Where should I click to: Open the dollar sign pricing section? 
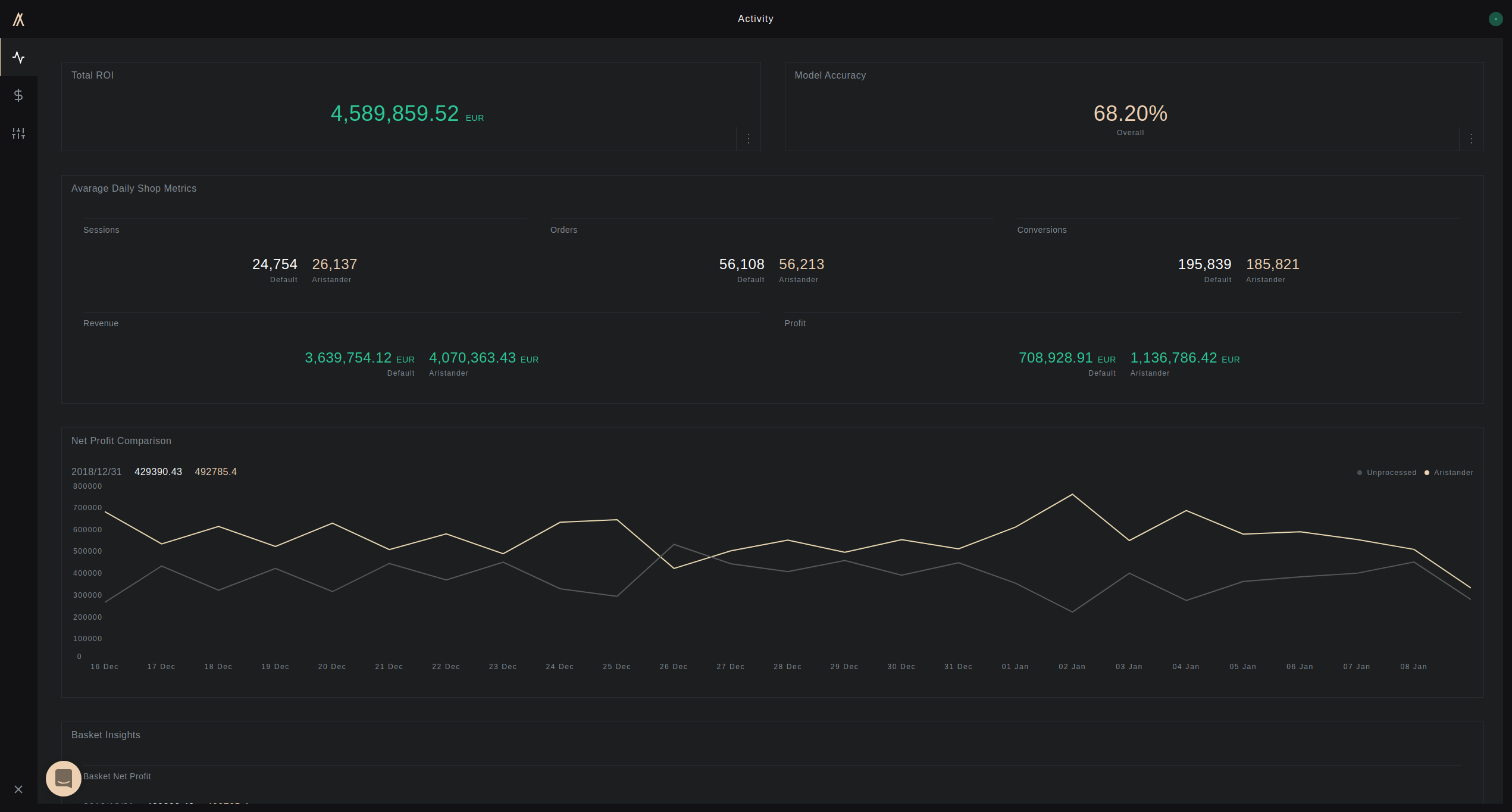coord(18,95)
